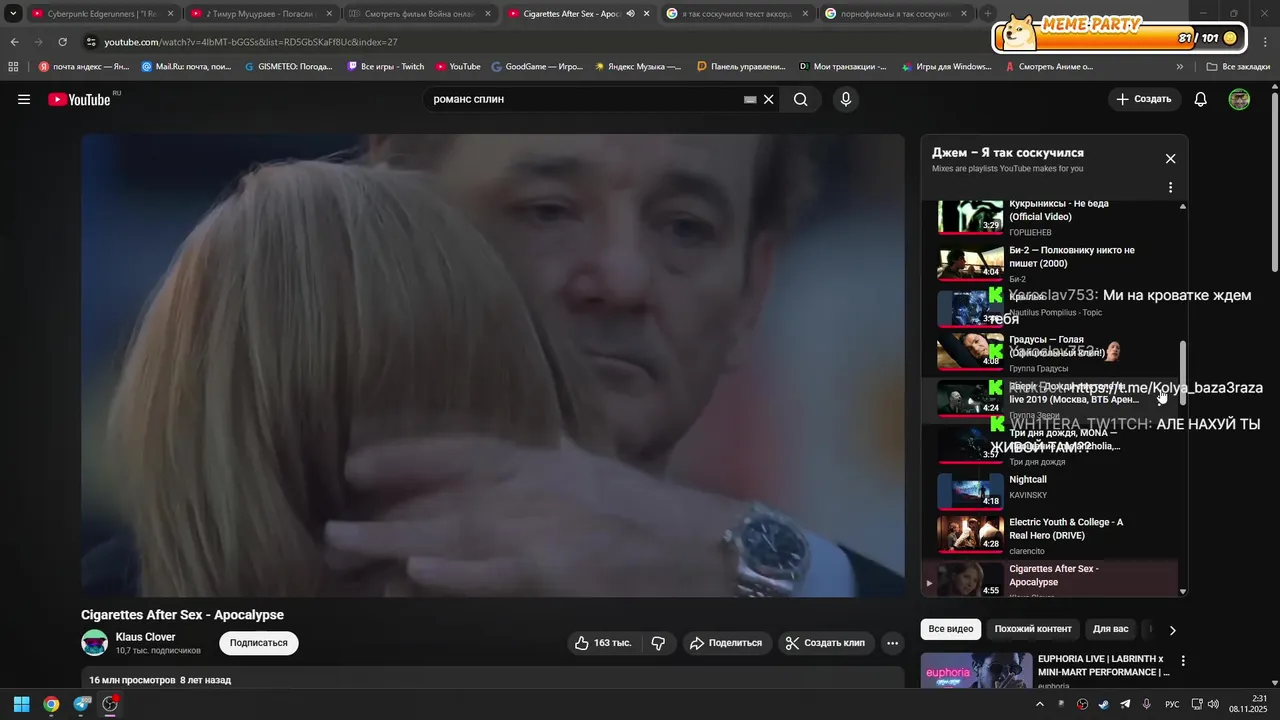Open the Klaus Clover channel avatar
1280x720 pixels.
(95, 643)
